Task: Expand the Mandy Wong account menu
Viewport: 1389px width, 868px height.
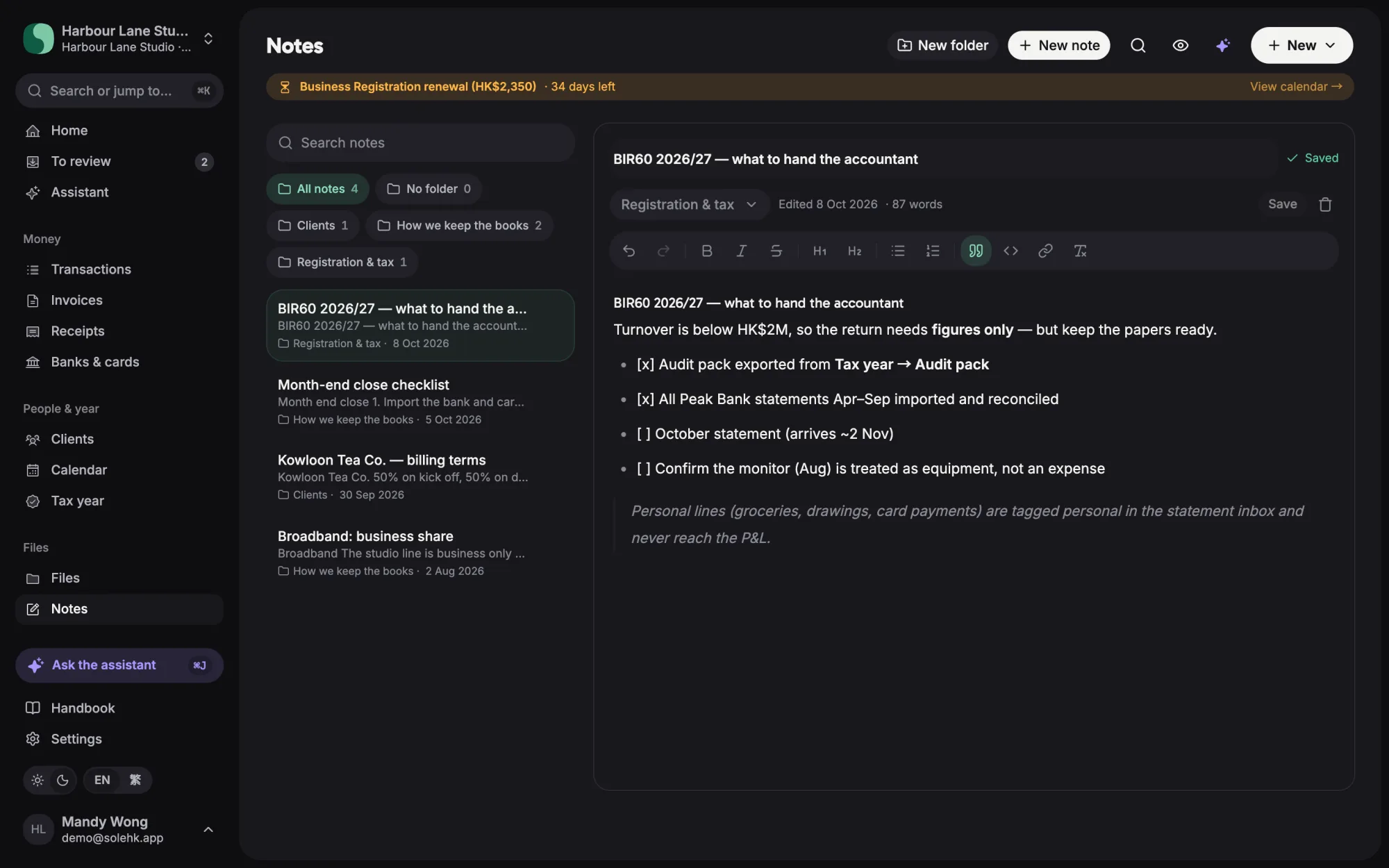Action: pyautogui.click(x=119, y=829)
